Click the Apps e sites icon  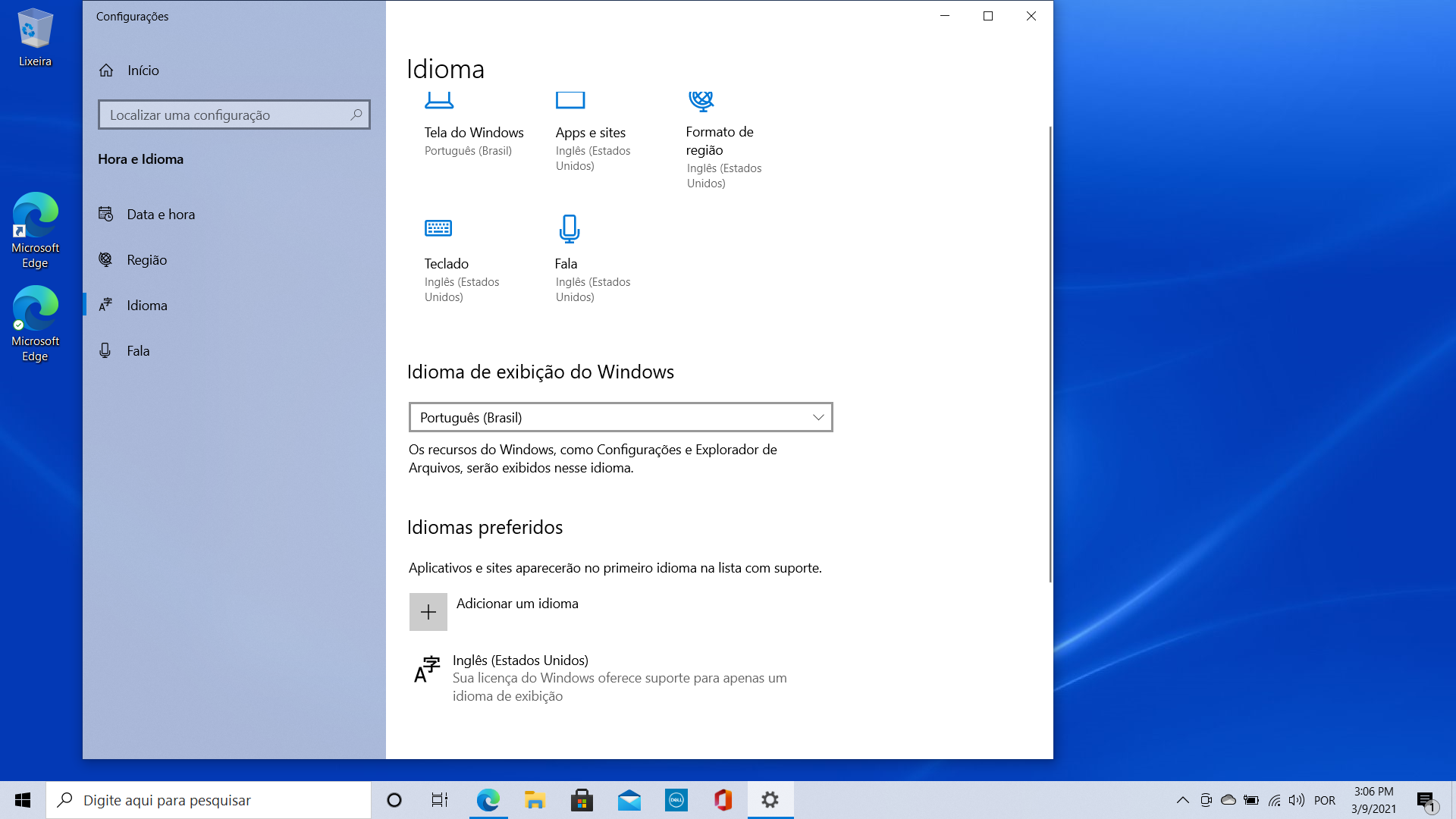(570, 101)
